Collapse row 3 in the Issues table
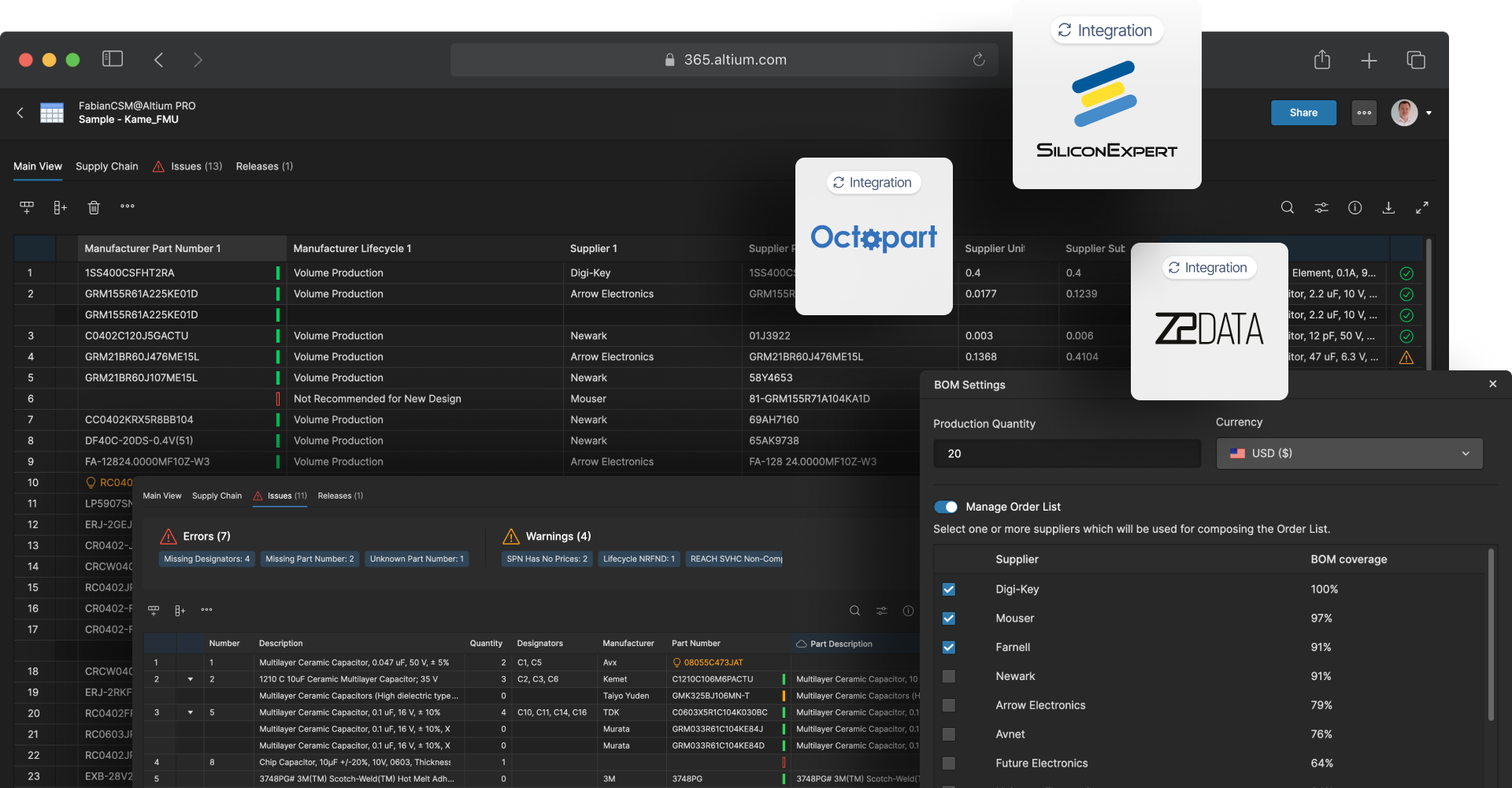The width and height of the screenshot is (1512, 788). click(191, 712)
